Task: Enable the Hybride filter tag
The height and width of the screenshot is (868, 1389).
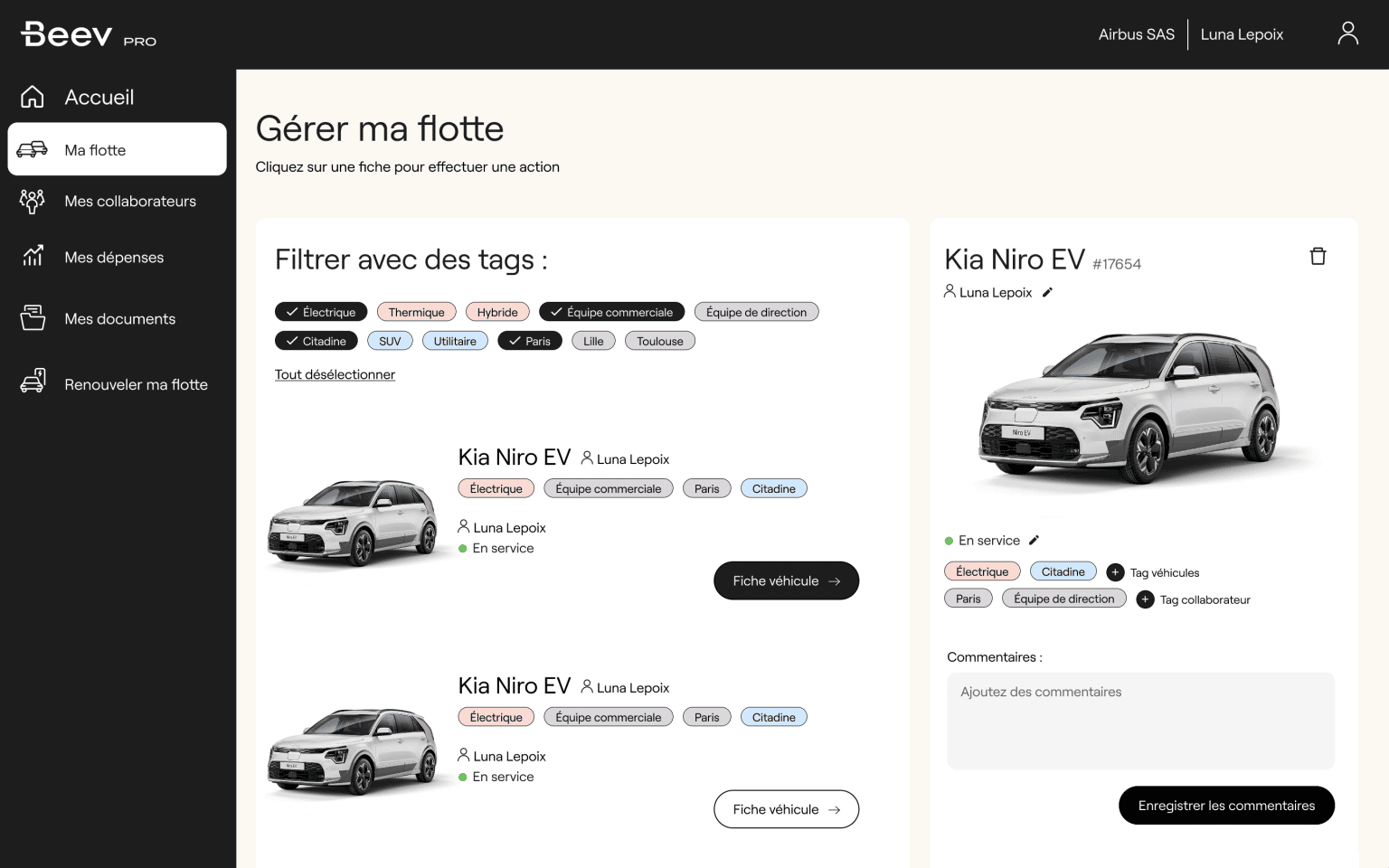Action: tap(497, 312)
